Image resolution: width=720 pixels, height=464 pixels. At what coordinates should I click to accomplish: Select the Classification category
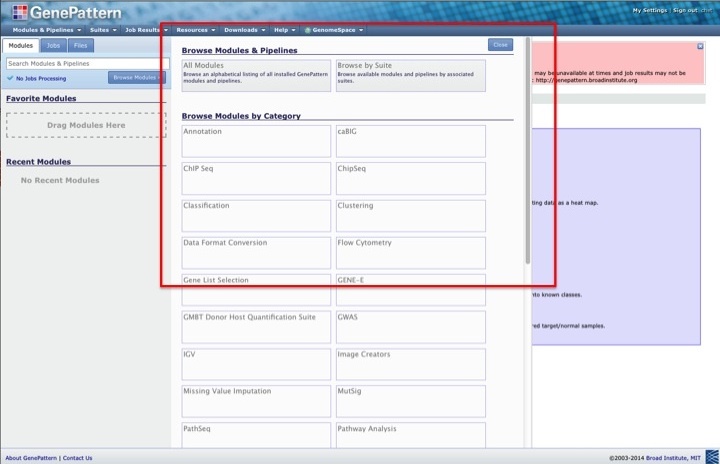(256, 215)
